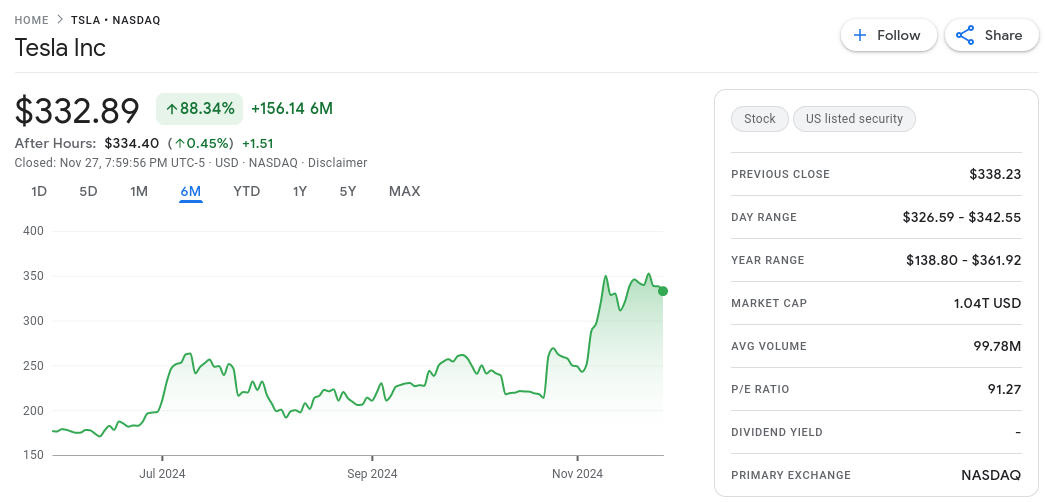Go to HOME breadcrumb link
Viewport: 1045px width, 502px height.
click(33, 20)
